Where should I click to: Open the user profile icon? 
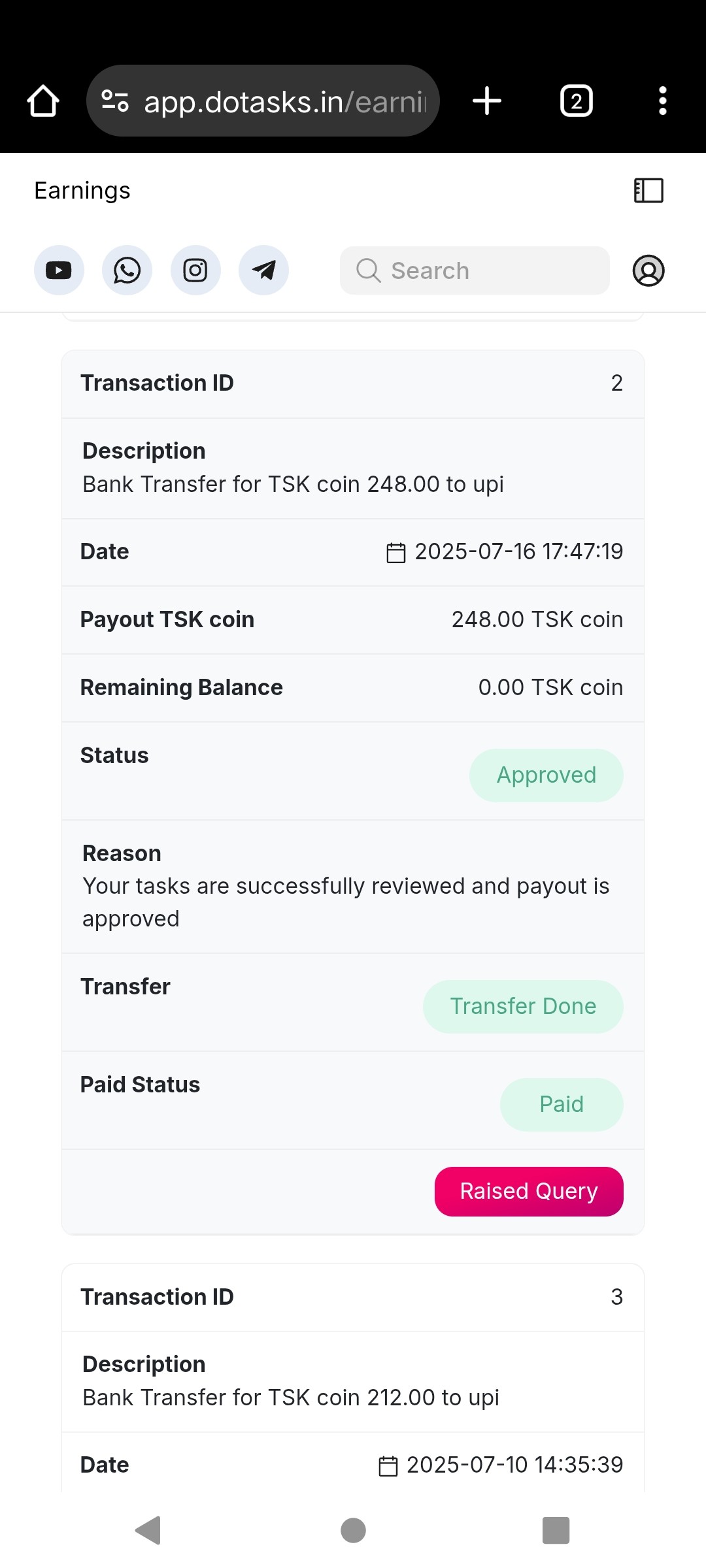[648, 270]
